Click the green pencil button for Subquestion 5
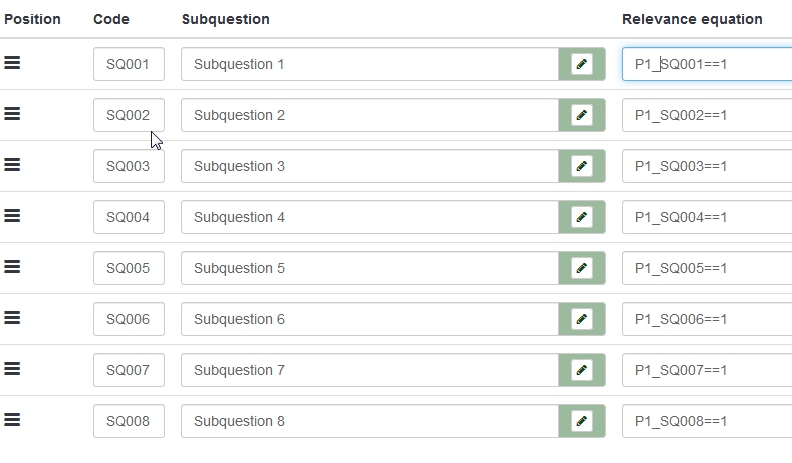The height and width of the screenshot is (463, 792). [x=582, y=268]
